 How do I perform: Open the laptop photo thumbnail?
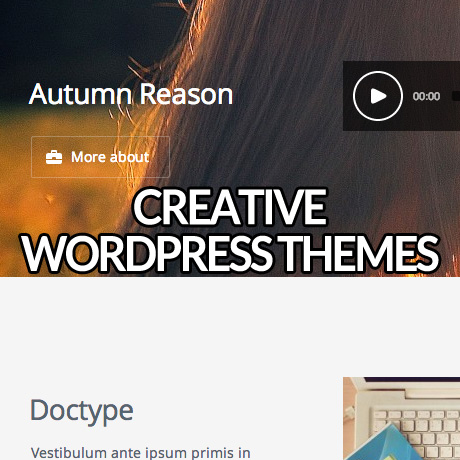click(x=401, y=418)
